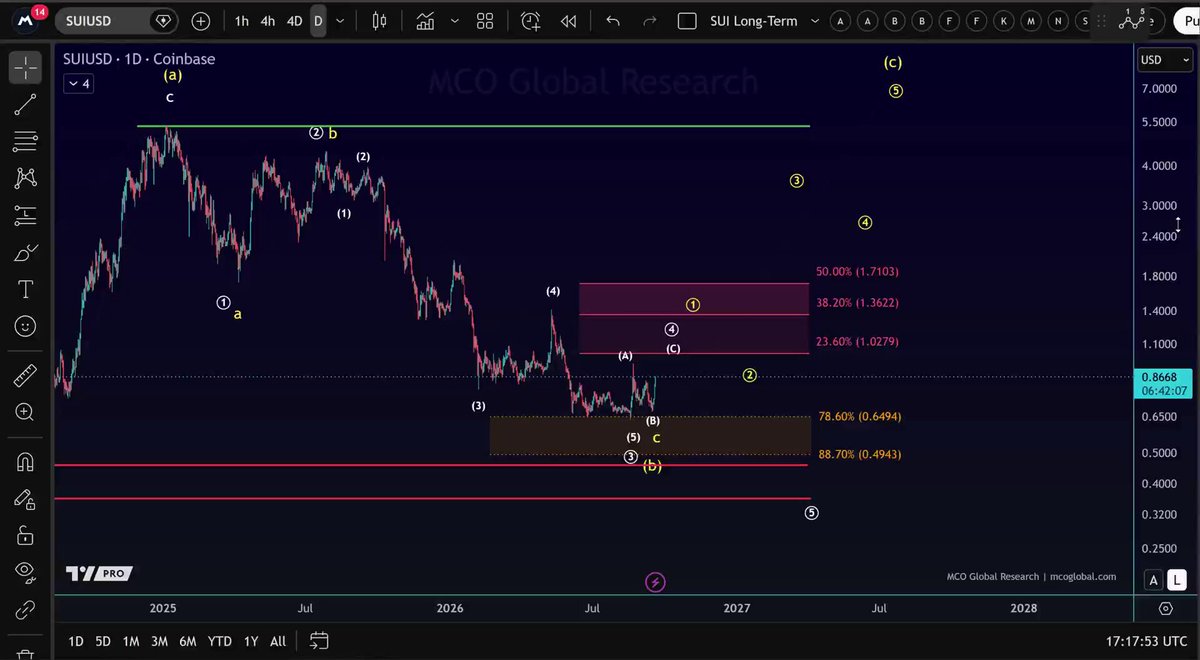Select the trend line drawing tool
The height and width of the screenshot is (660, 1200).
25,104
